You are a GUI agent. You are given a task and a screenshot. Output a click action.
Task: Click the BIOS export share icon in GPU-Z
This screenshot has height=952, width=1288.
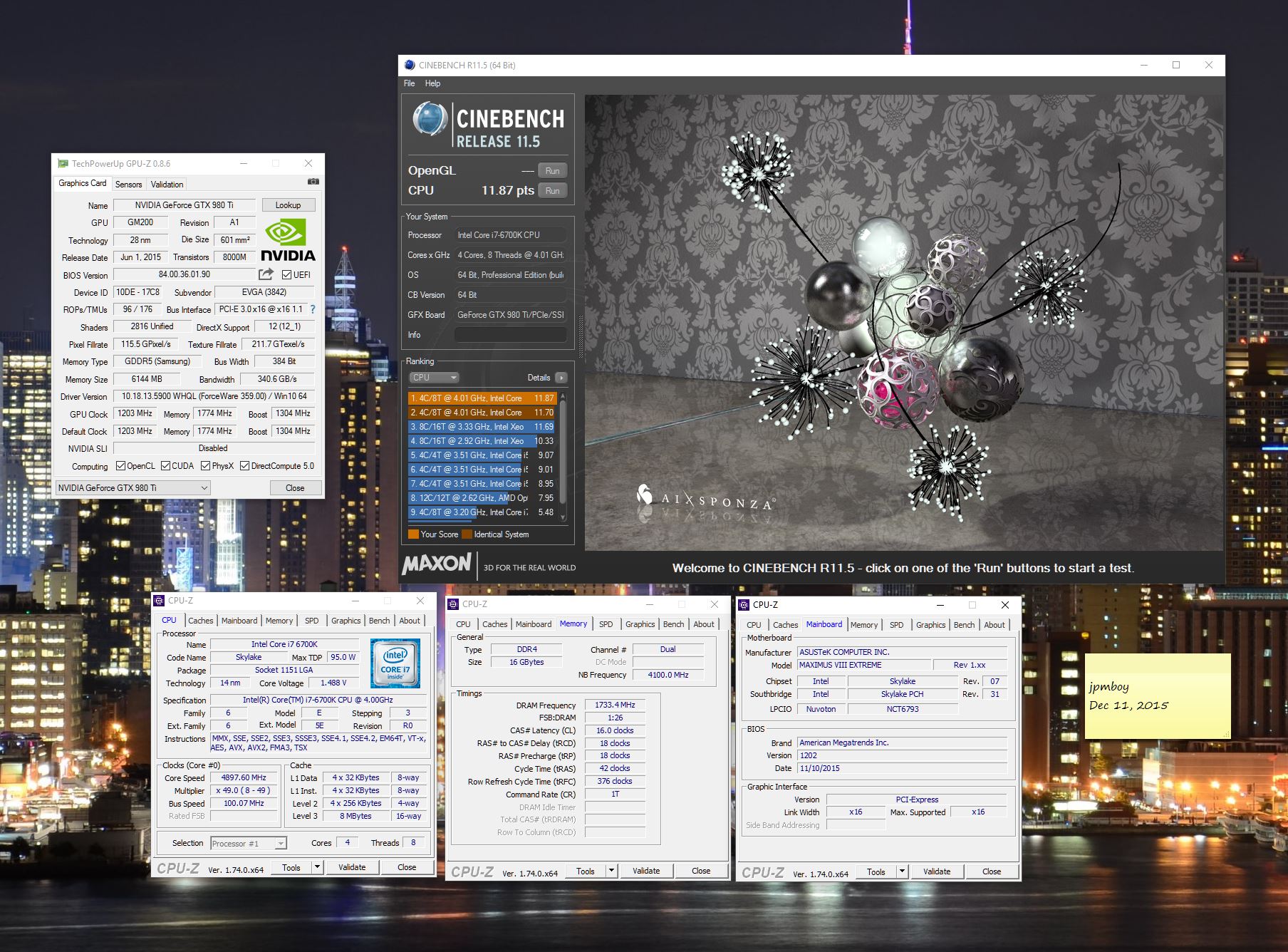(266, 274)
